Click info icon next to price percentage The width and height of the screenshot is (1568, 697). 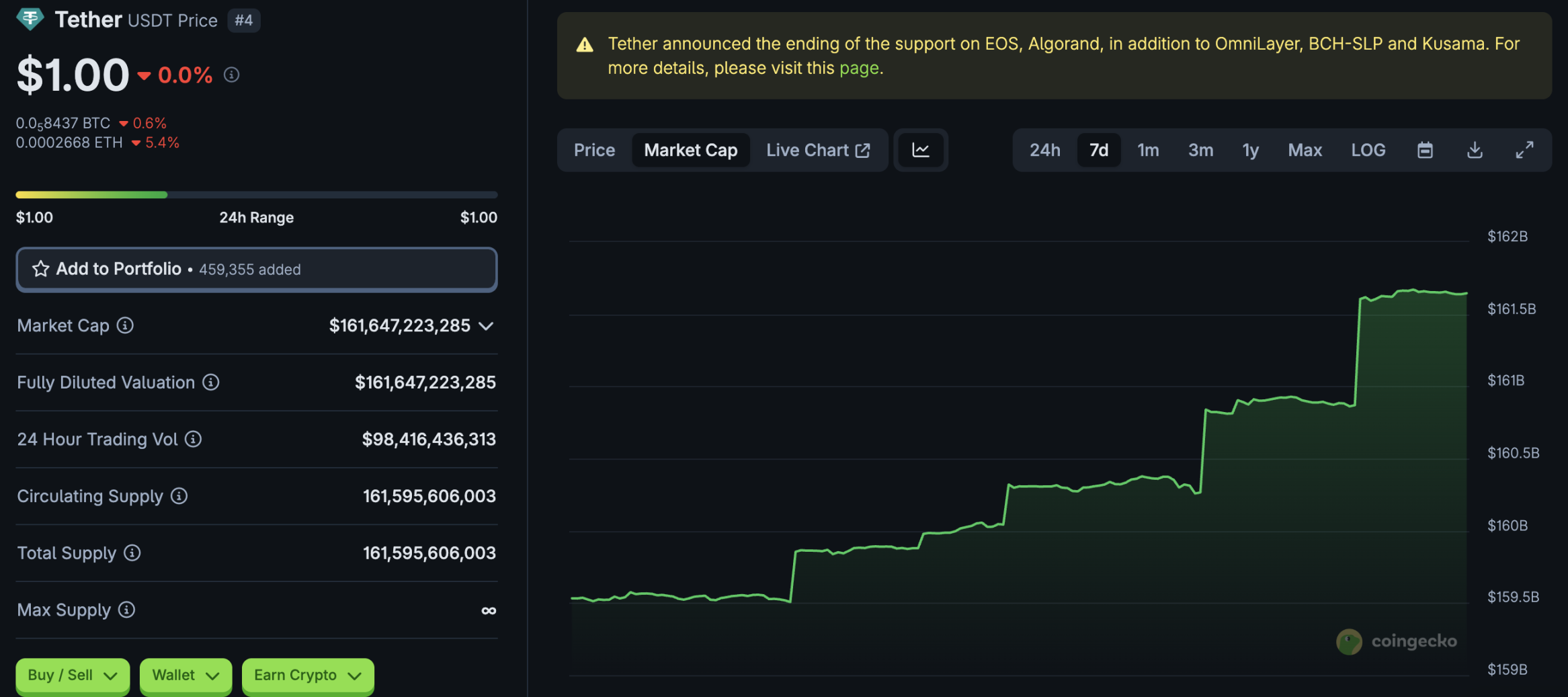(231, 75)
